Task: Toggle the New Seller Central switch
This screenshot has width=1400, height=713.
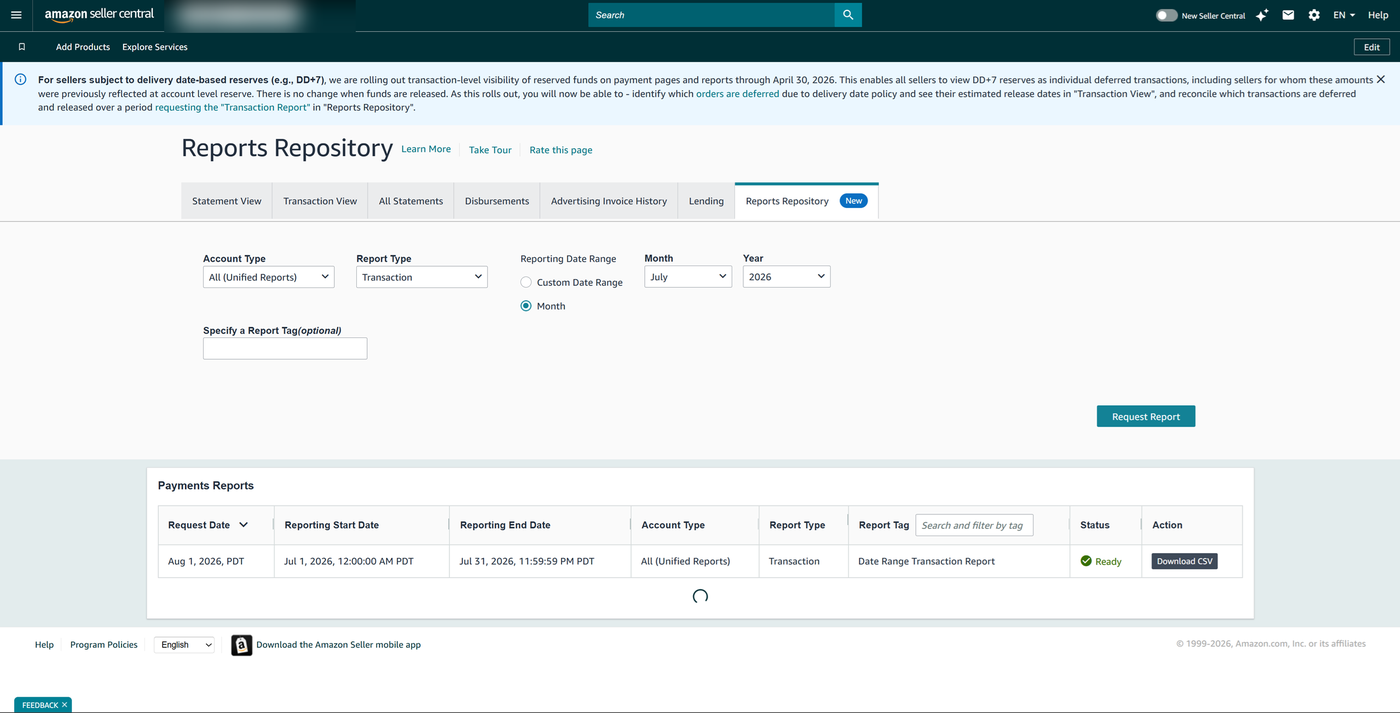Action: point(1166,15)
